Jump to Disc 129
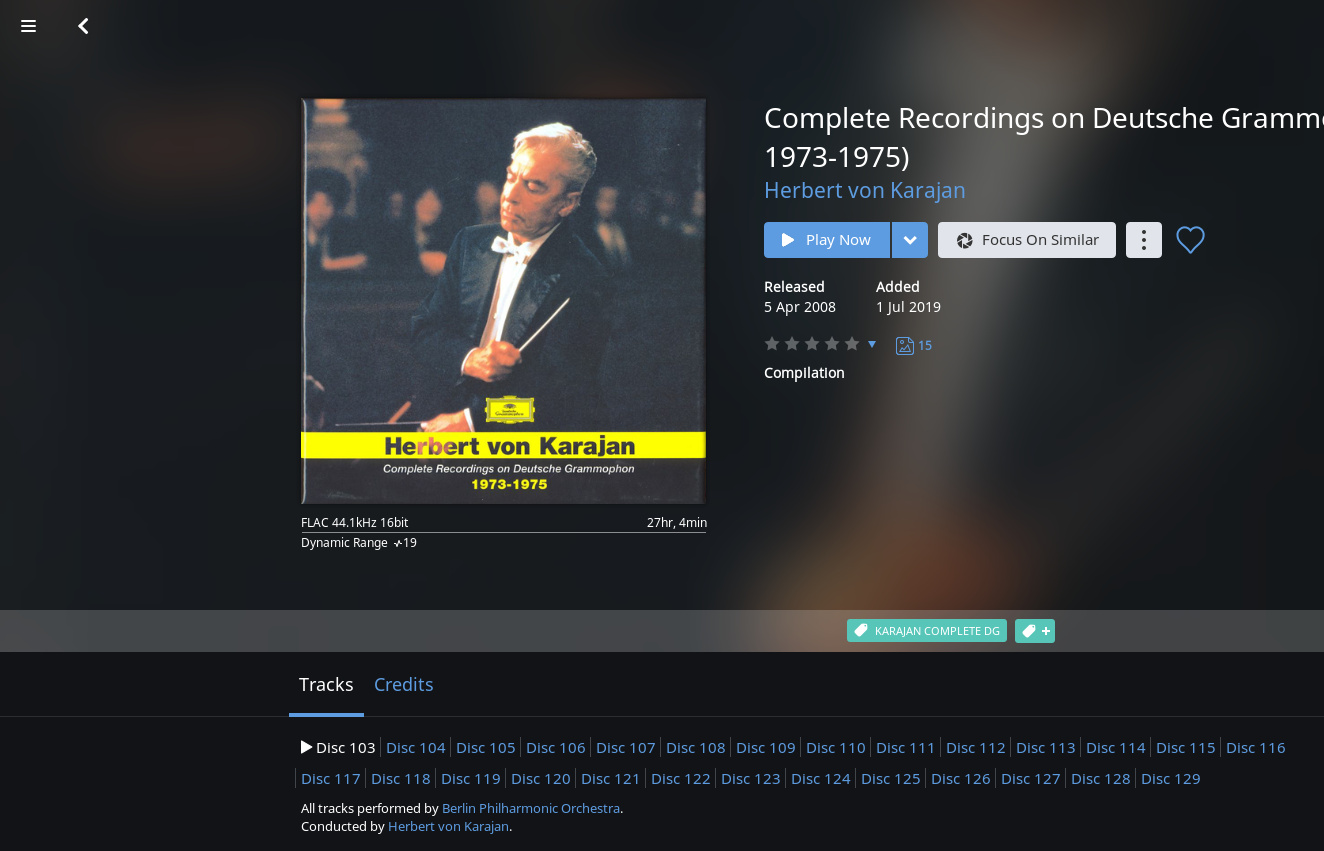1324x851 pixels. click(1170, 779)
